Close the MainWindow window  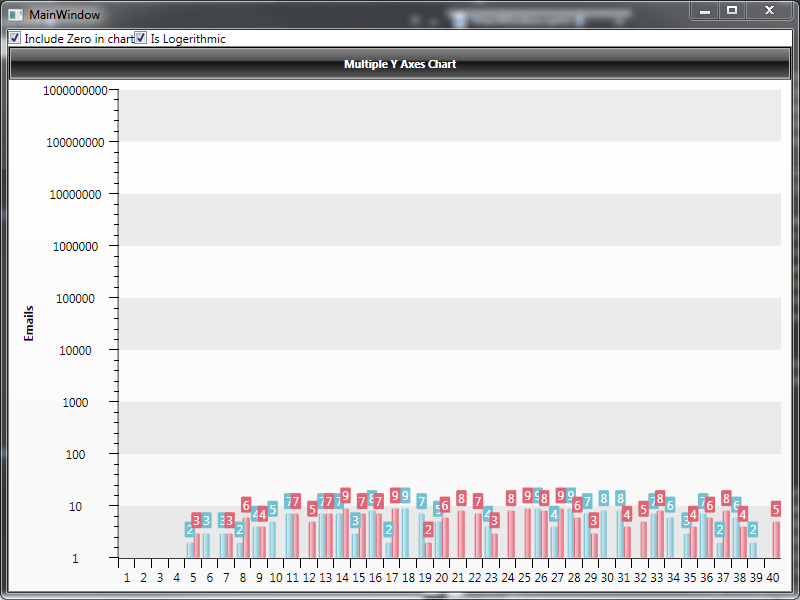769,10
